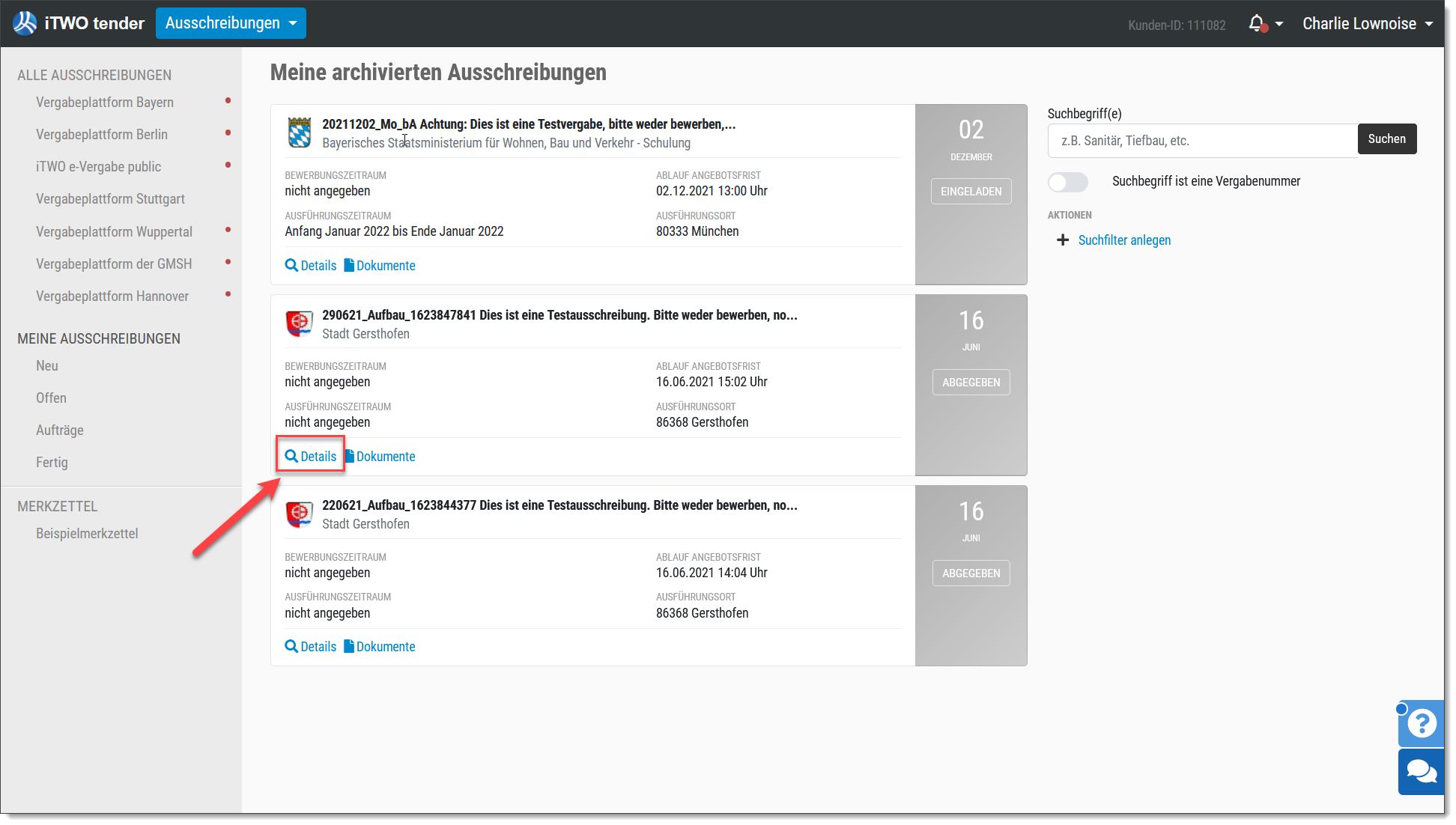Screen dimensions: 1456x825
Task: Open Dokumente of the 220621_Aufbau tender
Action: point(380,647)
